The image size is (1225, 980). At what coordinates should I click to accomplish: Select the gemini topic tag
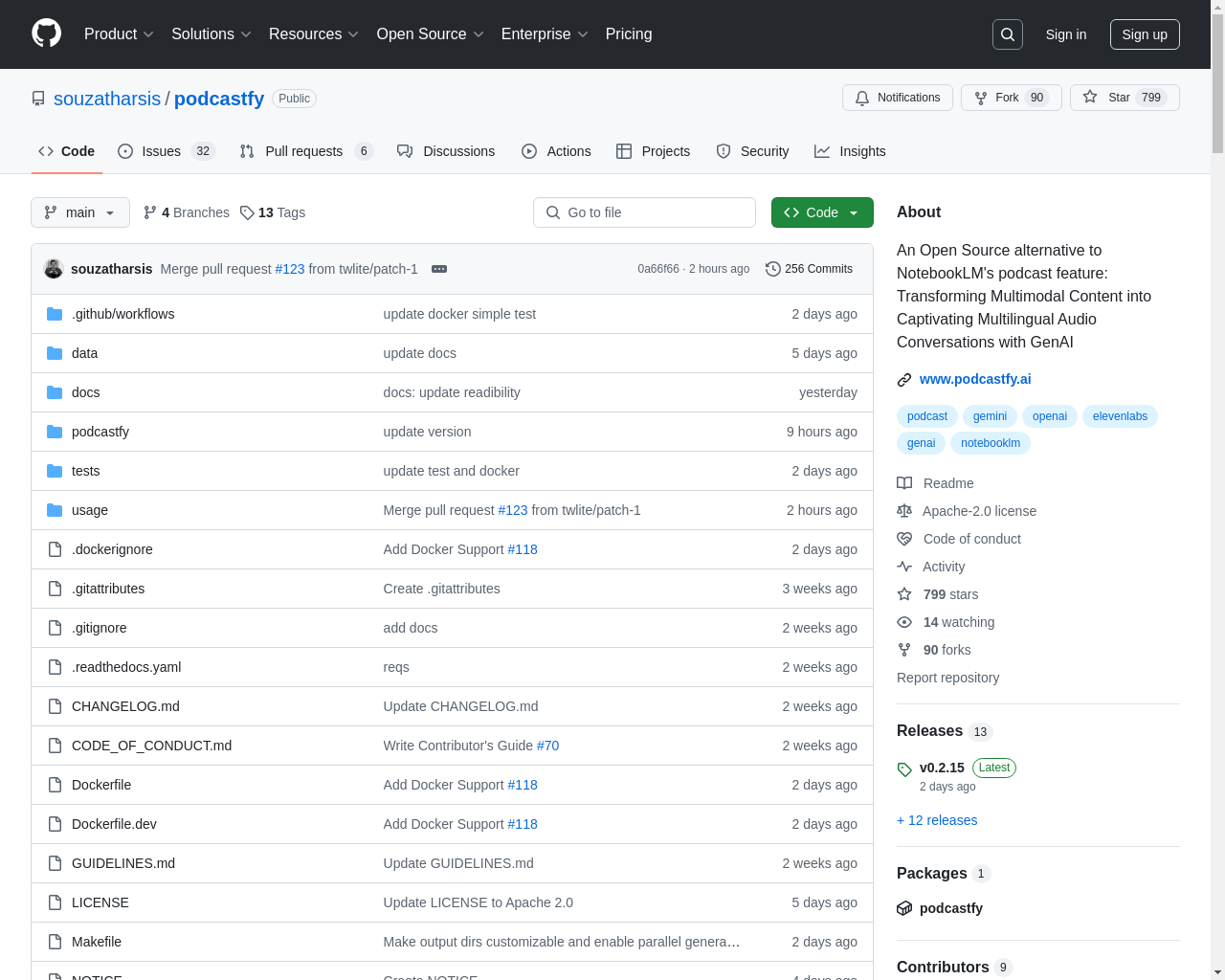(x=990, y=416)
